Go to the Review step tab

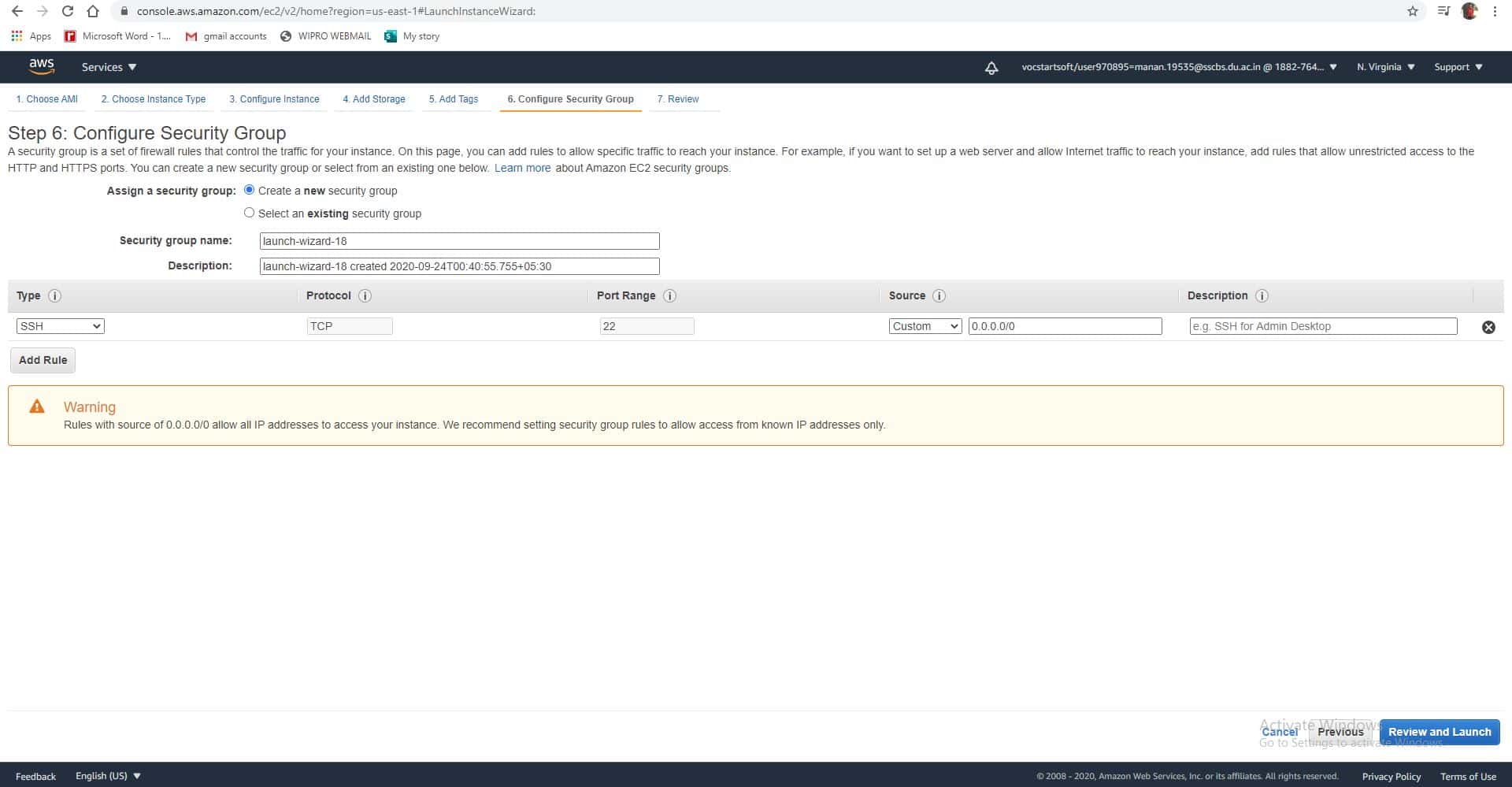click(x=678, y=99)
